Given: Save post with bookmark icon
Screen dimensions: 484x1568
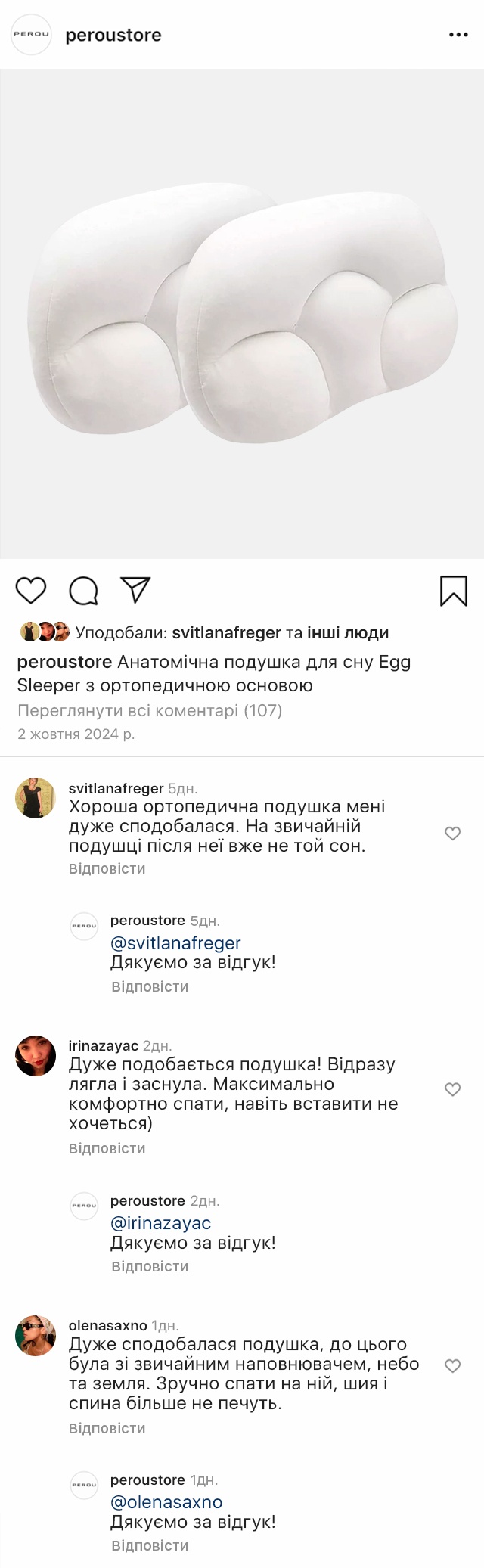Looking at the screenshot, I should point(453,591).
